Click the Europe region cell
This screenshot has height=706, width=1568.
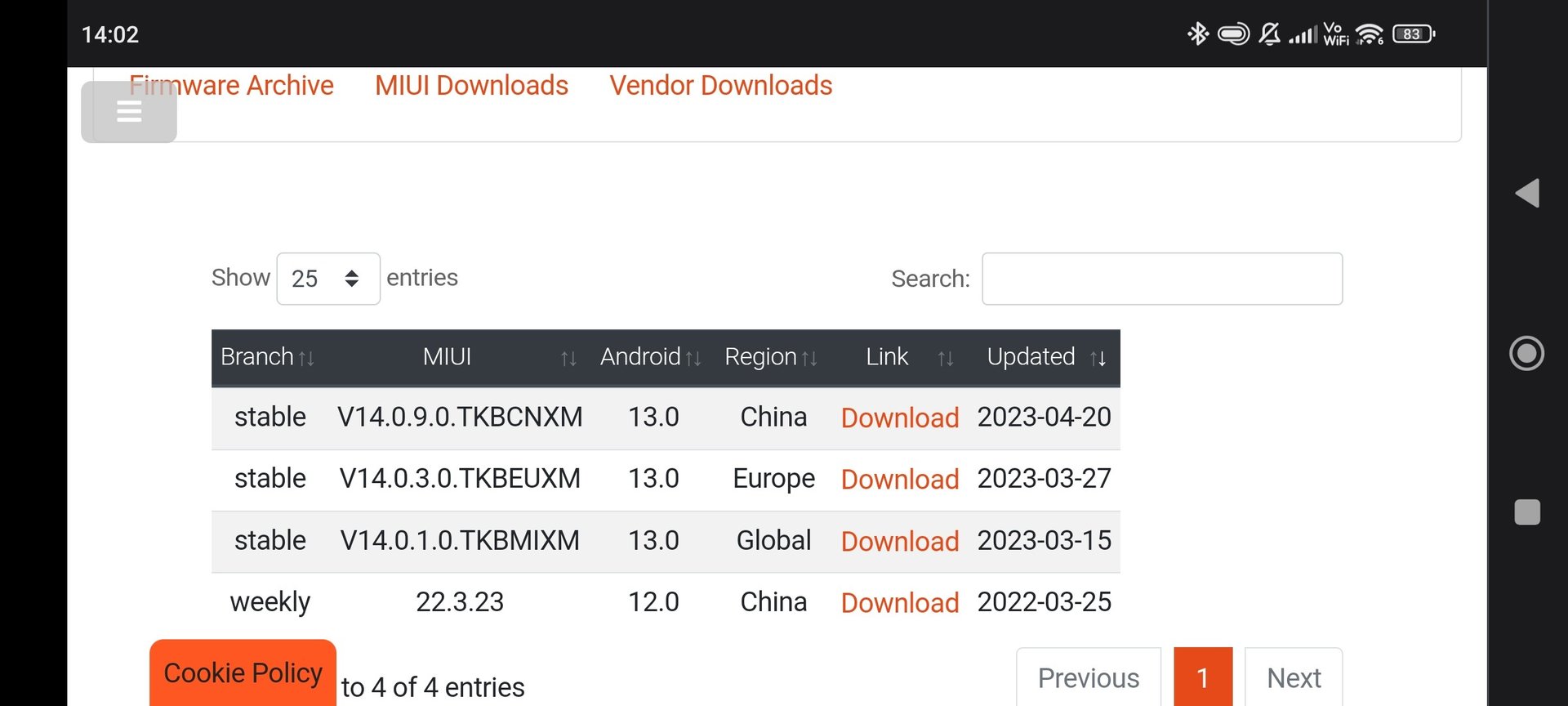773,479
